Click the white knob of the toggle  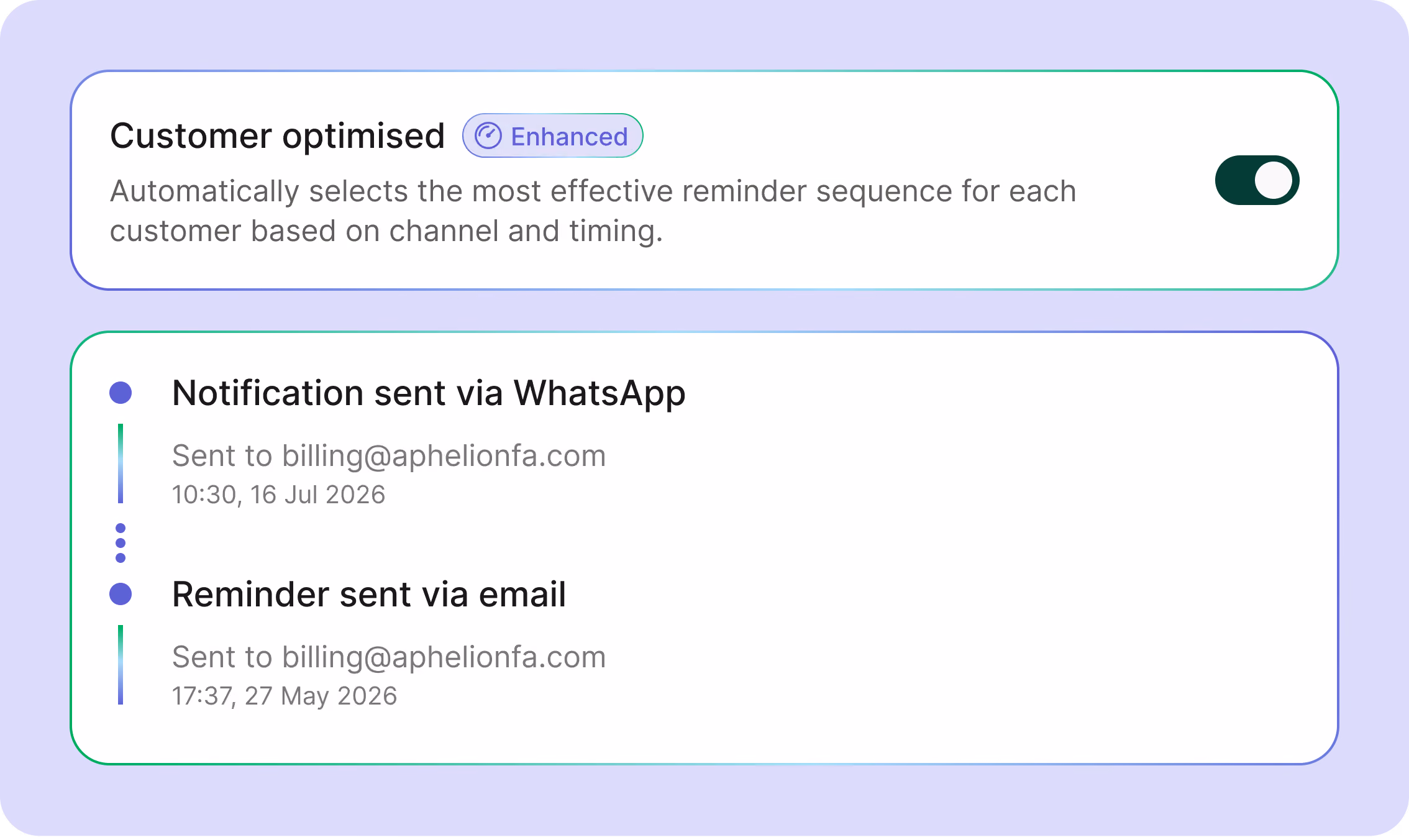1274,180
